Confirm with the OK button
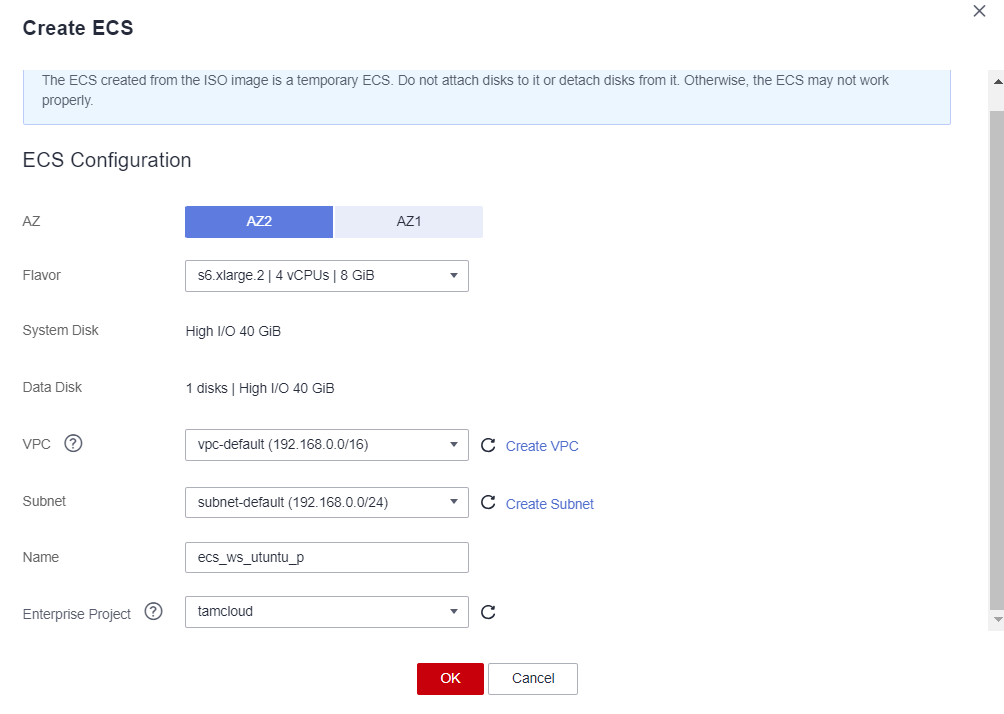The image size is (1004, 714). coord(450,678)
